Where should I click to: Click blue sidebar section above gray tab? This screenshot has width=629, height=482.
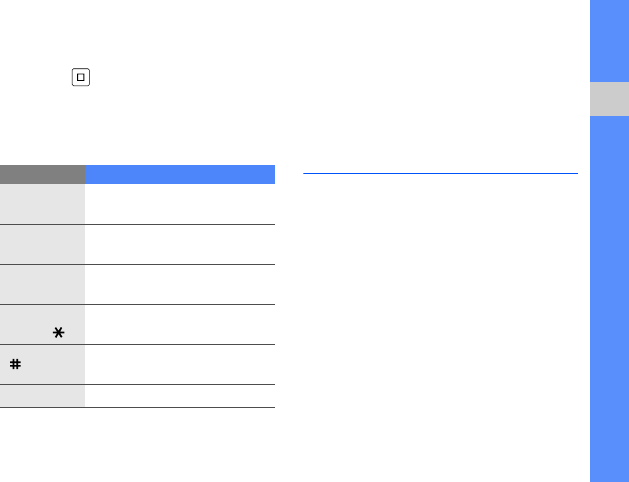click(609, 41)
